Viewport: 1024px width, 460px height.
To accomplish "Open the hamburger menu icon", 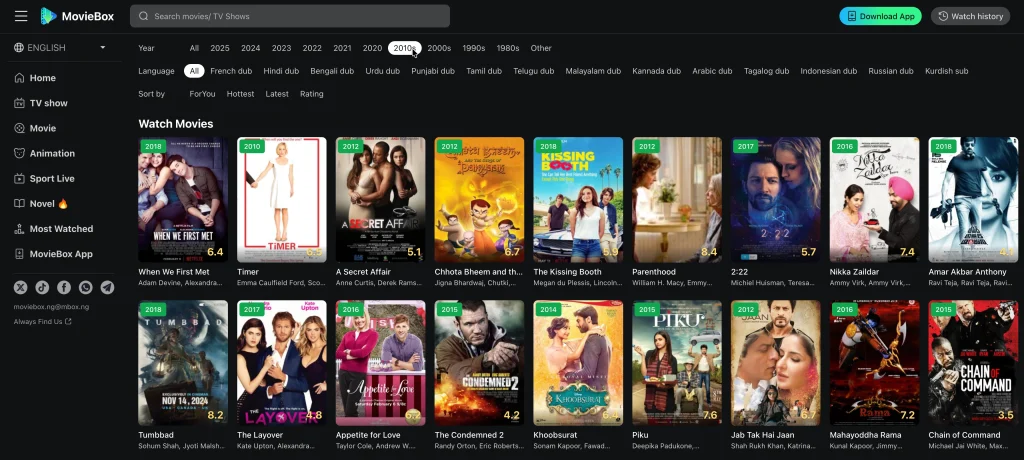I will [21, 16].
